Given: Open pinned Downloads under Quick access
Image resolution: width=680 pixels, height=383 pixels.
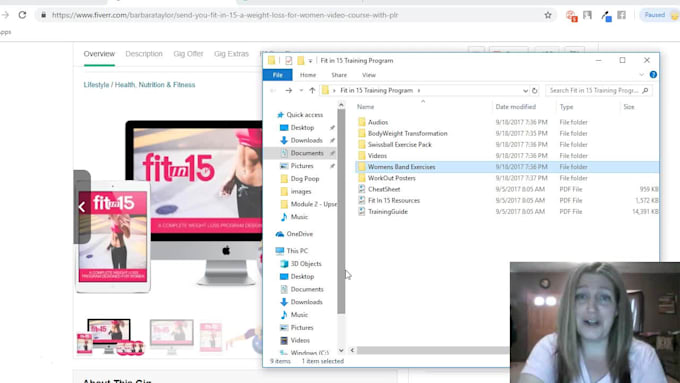Looking at the screenshot, I should point(307,141).
